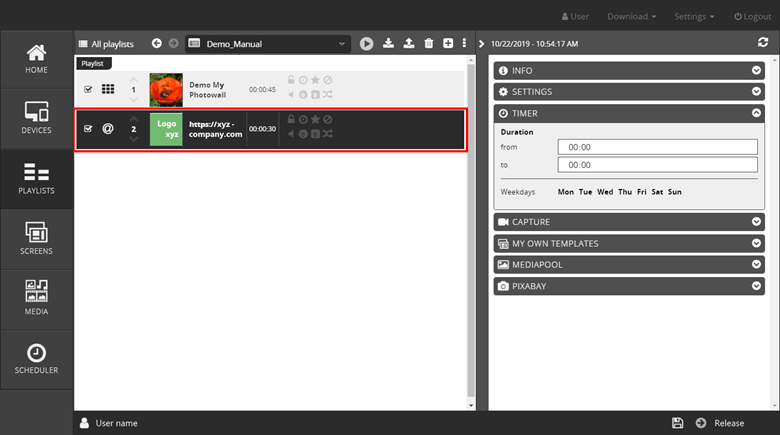Open the Demo_Manual playlist dropdown
The width and height of the screenshot is (780, 435).
coord(343,44)
